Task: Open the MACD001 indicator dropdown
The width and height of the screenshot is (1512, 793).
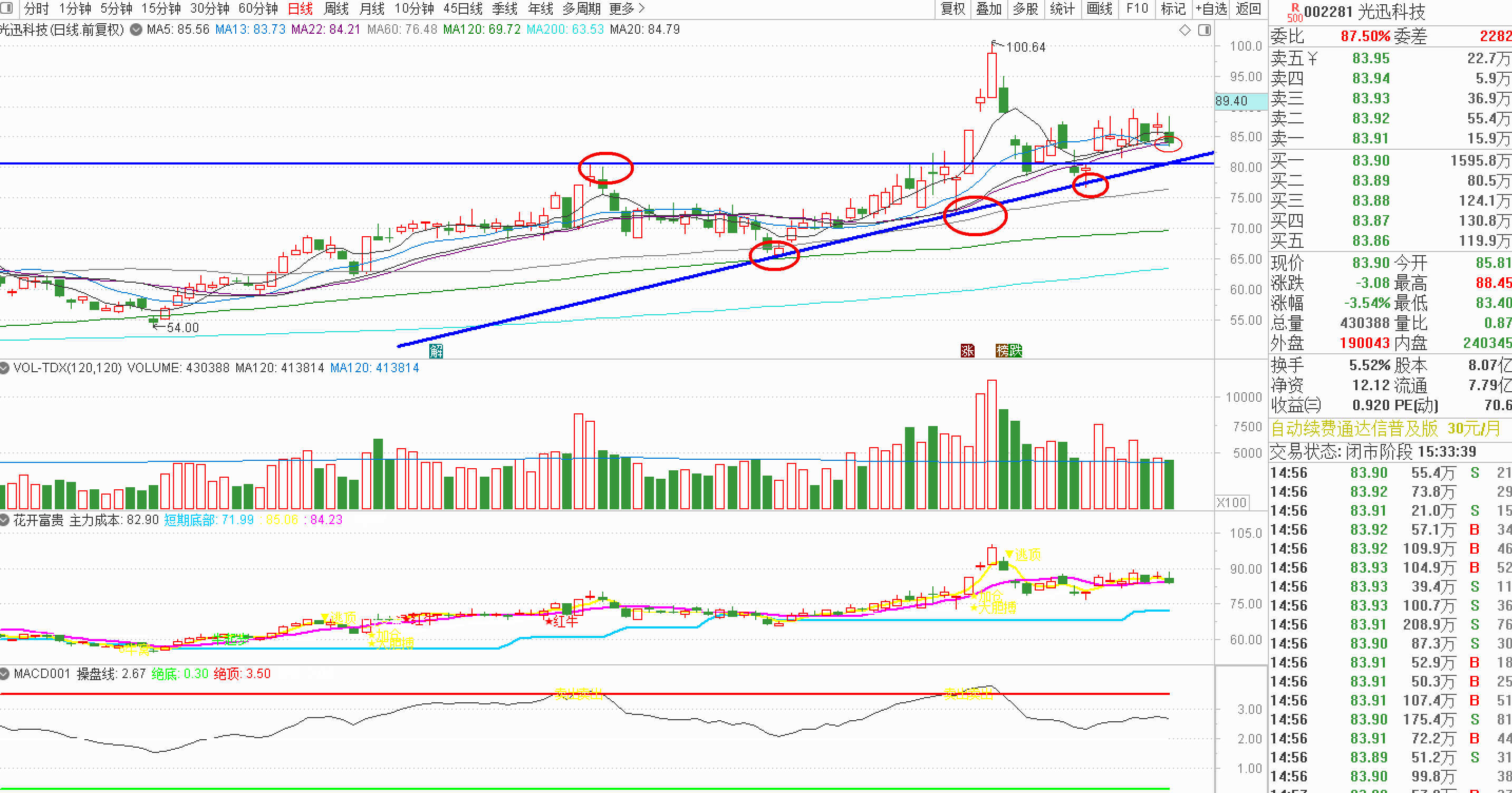Action: click(5, 673)
